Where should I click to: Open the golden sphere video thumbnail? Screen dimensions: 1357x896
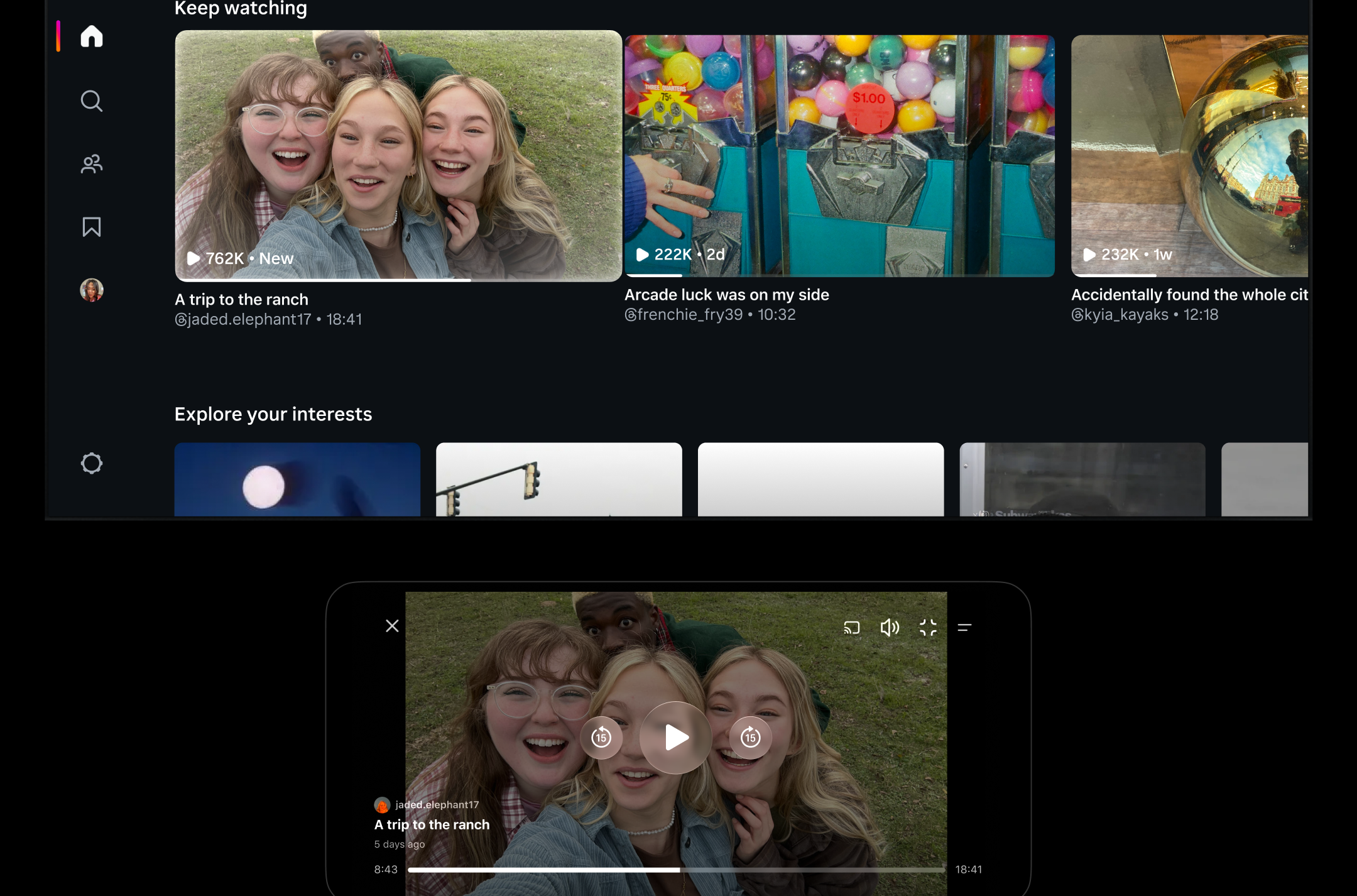coord(1189,156)
